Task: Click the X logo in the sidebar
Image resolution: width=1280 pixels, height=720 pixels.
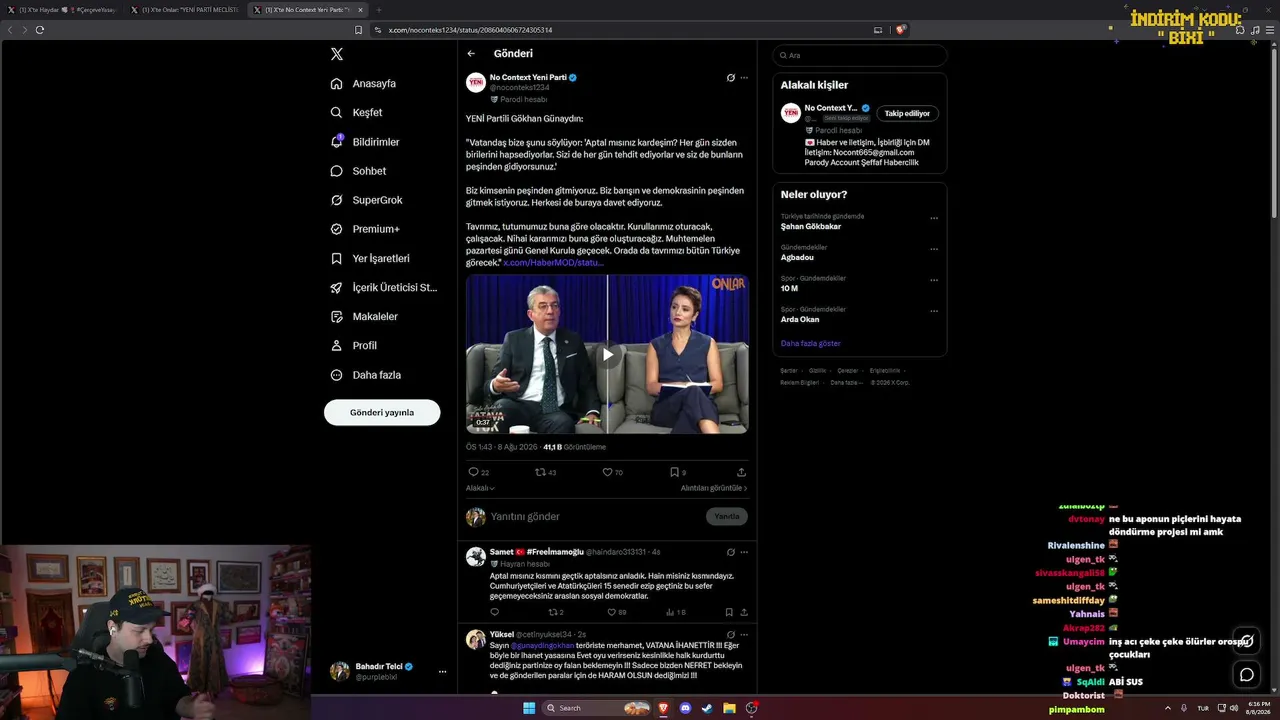Action: (x=337, y=54)
